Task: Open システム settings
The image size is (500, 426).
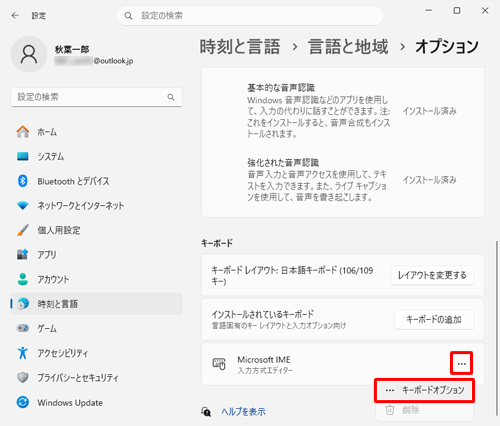Action: pyautogui.click(x=97, y=156)
